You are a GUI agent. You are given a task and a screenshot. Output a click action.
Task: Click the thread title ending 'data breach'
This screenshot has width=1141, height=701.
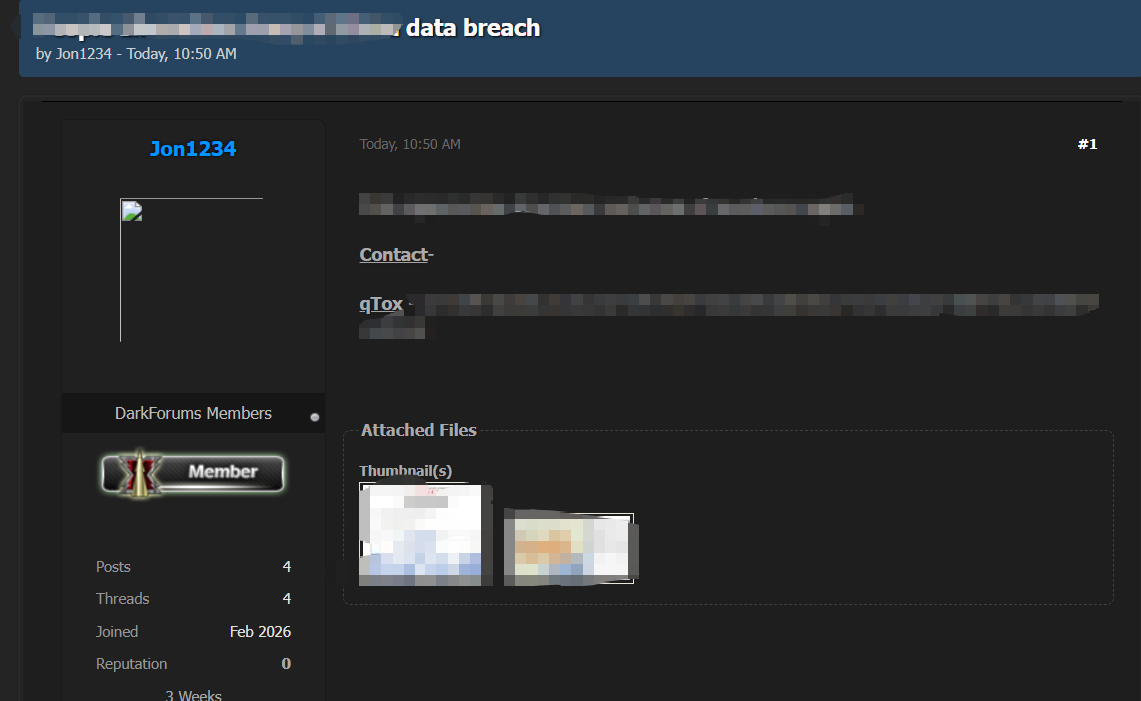pos(472,27)
